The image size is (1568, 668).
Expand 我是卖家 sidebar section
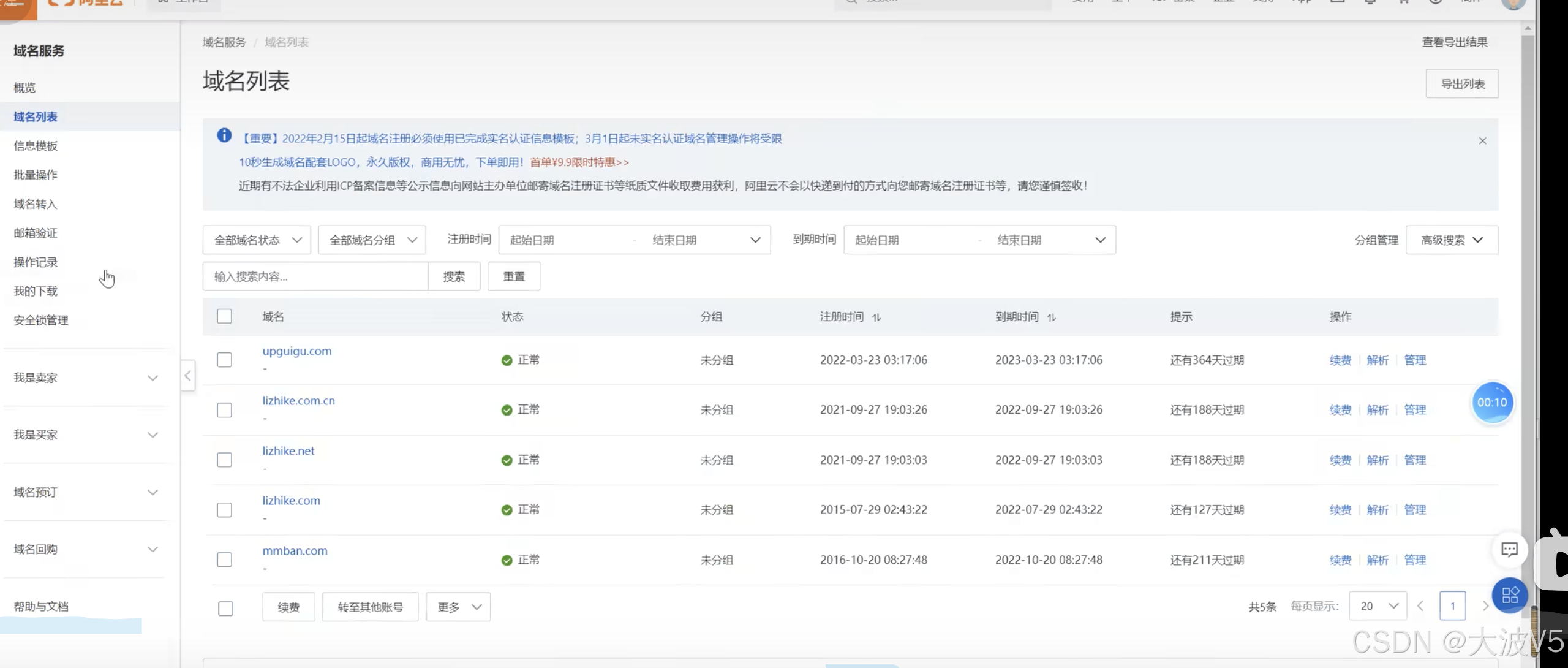(86, 378)
